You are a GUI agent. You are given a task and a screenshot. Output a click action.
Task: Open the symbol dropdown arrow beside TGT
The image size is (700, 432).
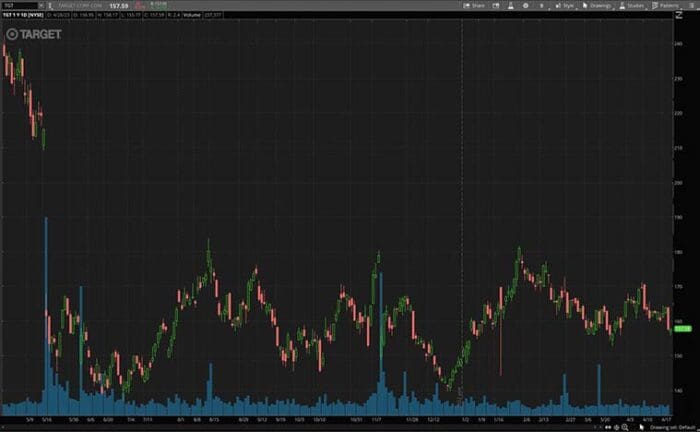tap(41, 6)
